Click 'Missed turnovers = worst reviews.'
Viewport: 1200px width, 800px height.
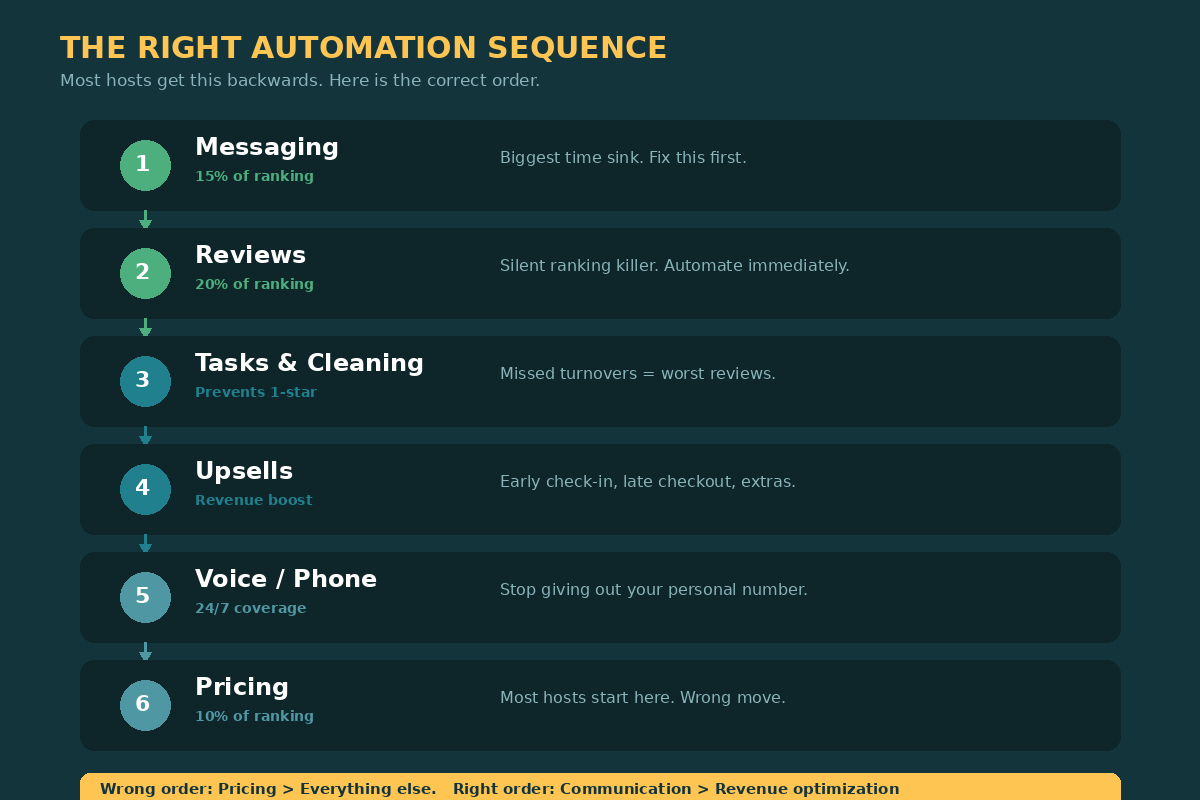pyautogui.click(x=638, y=374)
